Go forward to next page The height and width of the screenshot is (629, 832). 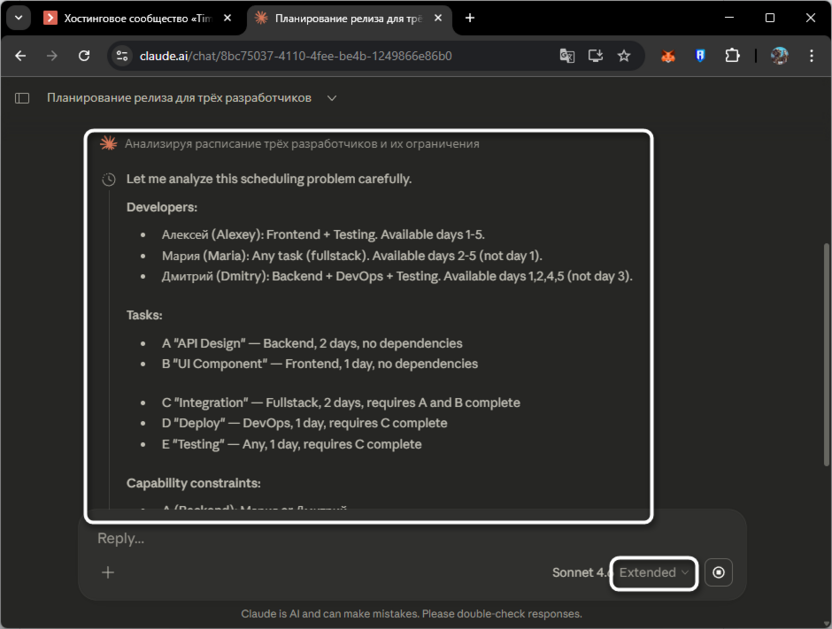[52, 56]
